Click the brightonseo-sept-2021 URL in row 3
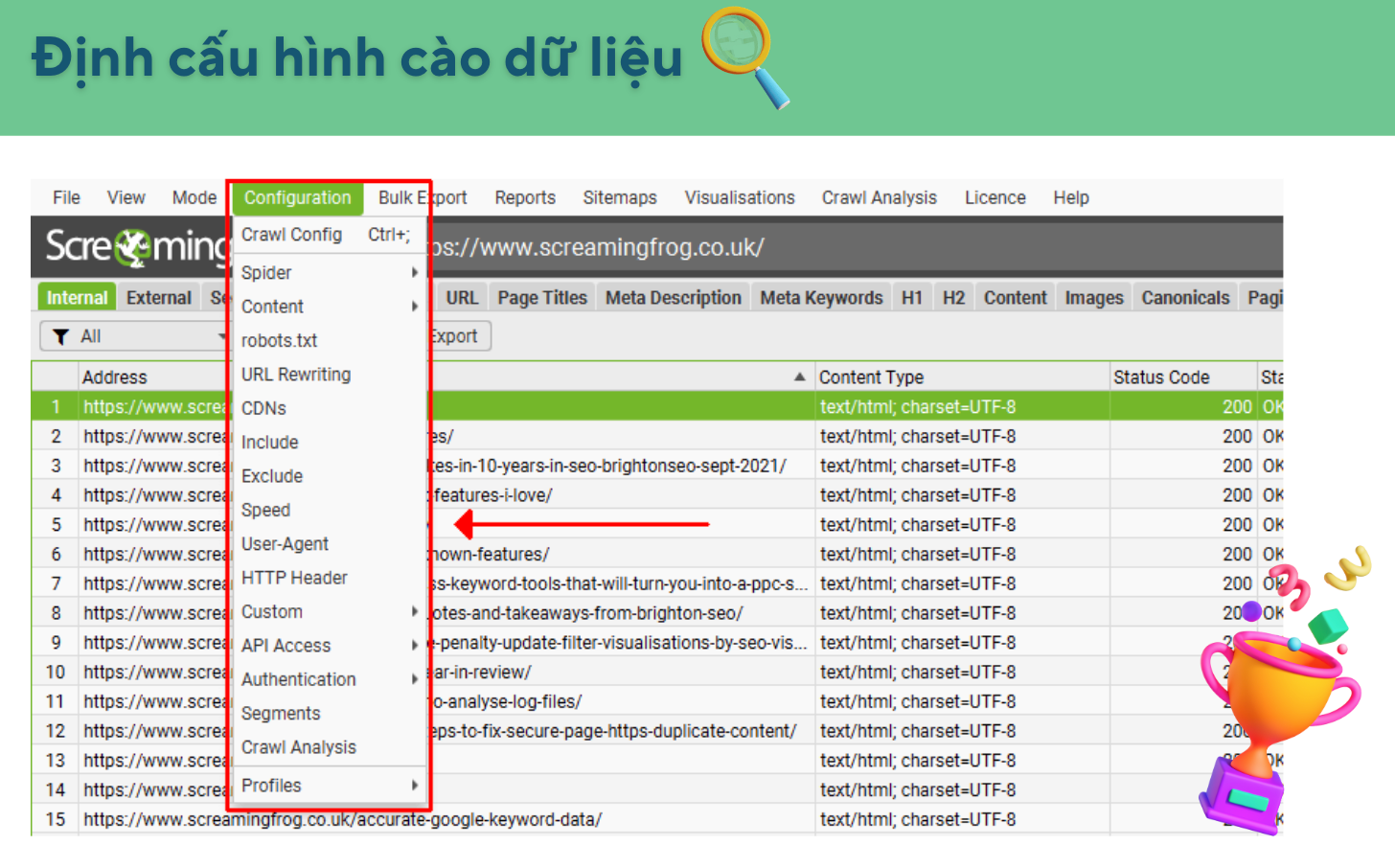This screenshot has height=868, width=1395. (x=608, y=467)
